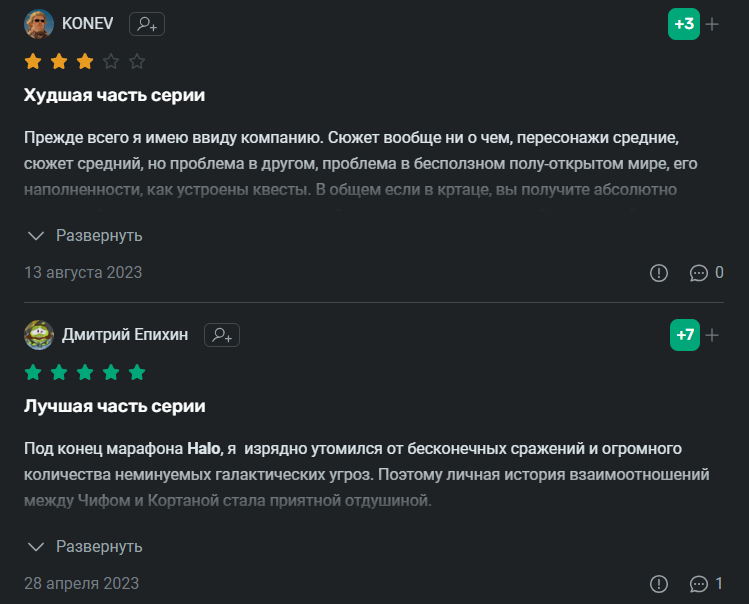This screenshot has width=749, height=604.
Task: Follow user KONEV with the add-friend icon
Action: [147, 24]
